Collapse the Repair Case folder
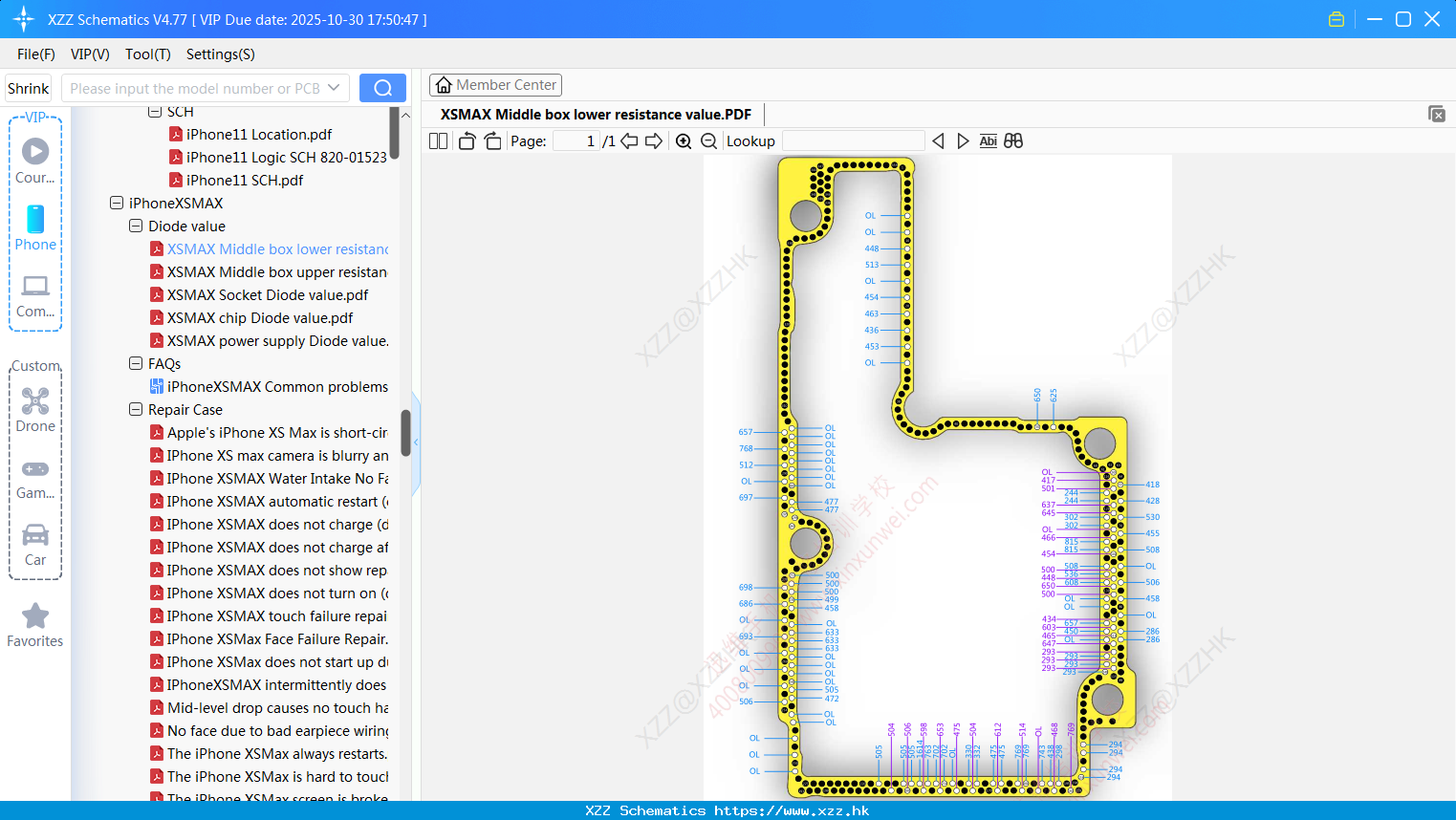This screenshot has height=820, width=1456. (136, 409)
